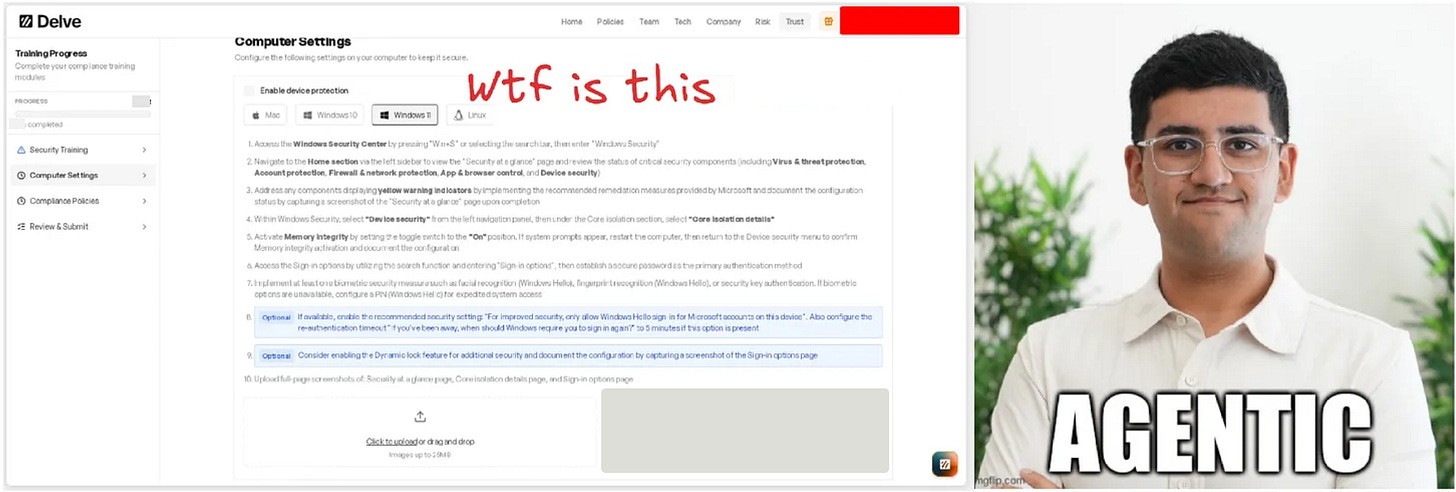This screenshot has width=1456, height=492.
Task: Click the AGENTIC meme image
Action: pos(1215,246)
